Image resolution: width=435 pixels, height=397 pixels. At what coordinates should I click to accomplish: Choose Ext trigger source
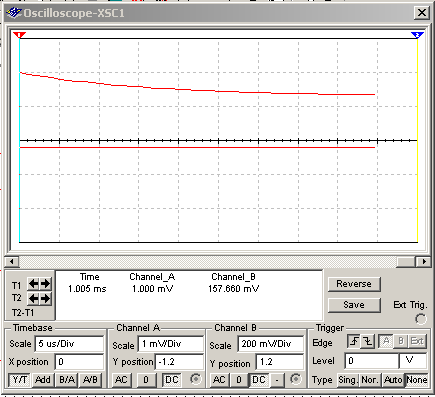(x=417, y=341)
